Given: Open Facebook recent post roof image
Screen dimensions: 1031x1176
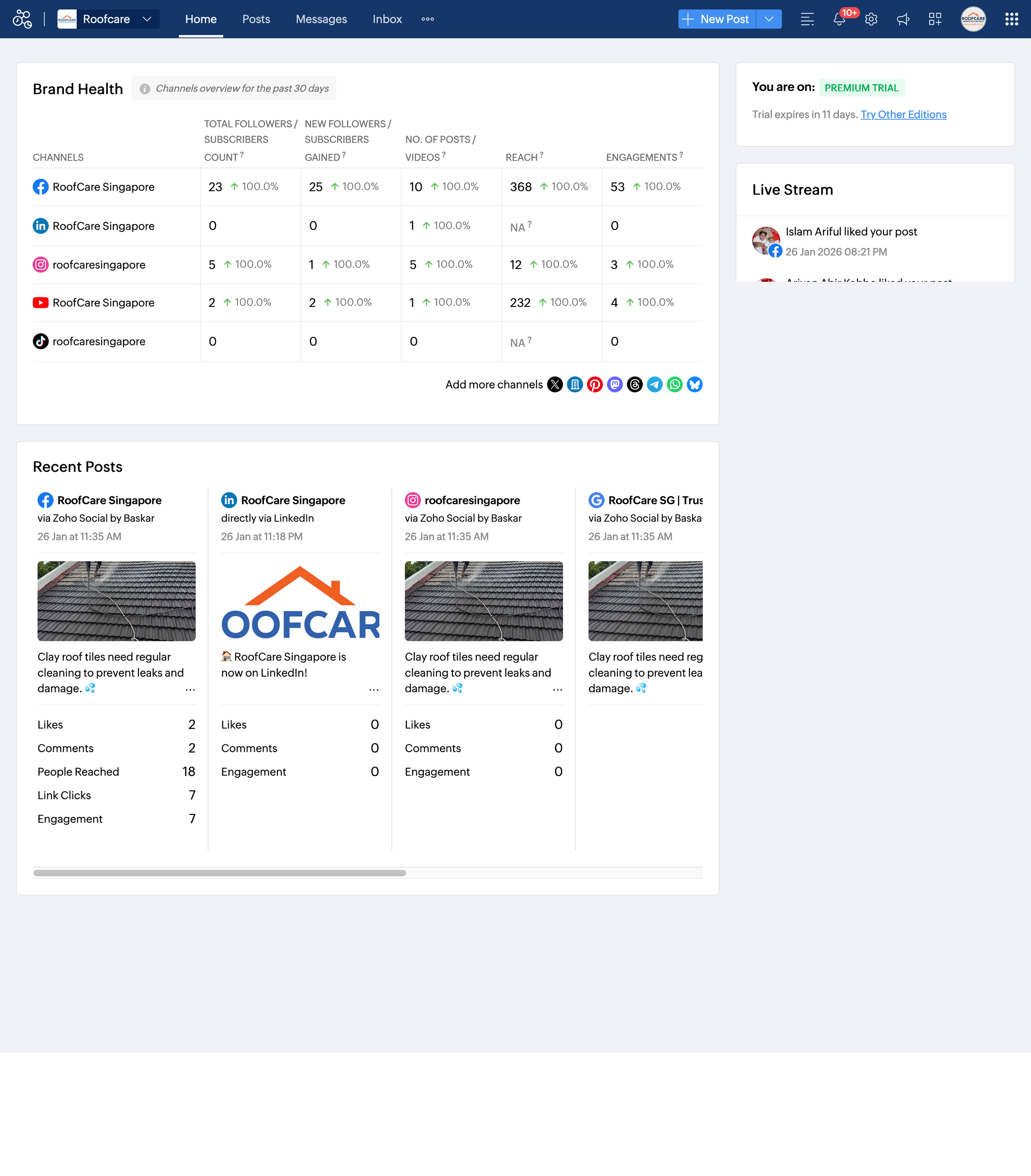Looking at the screenshot, I should [116, 601].
